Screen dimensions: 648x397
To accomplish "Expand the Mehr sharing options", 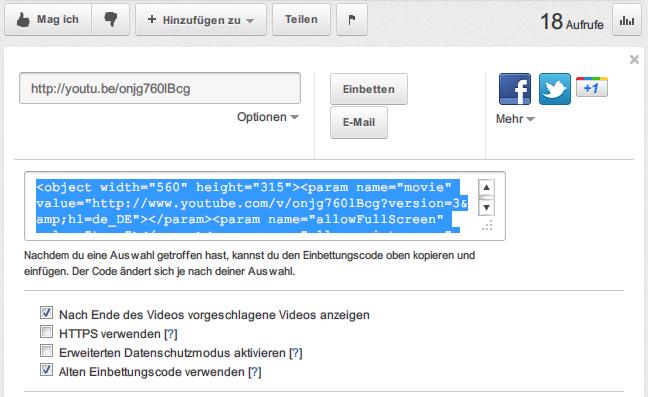I will 515,119.
